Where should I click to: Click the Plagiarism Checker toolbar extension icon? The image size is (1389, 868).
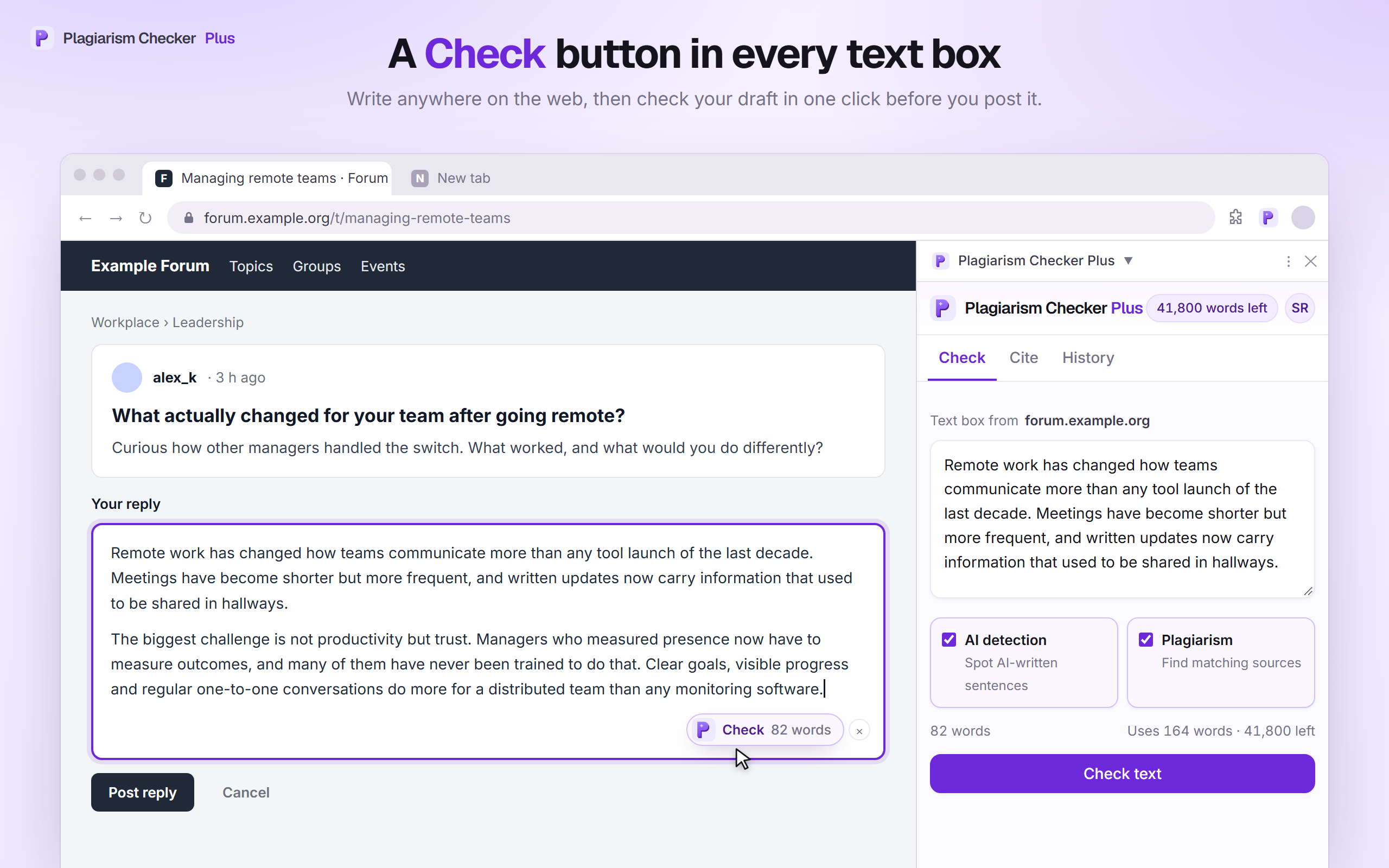pyautogui.click(x=1269, y=218)
